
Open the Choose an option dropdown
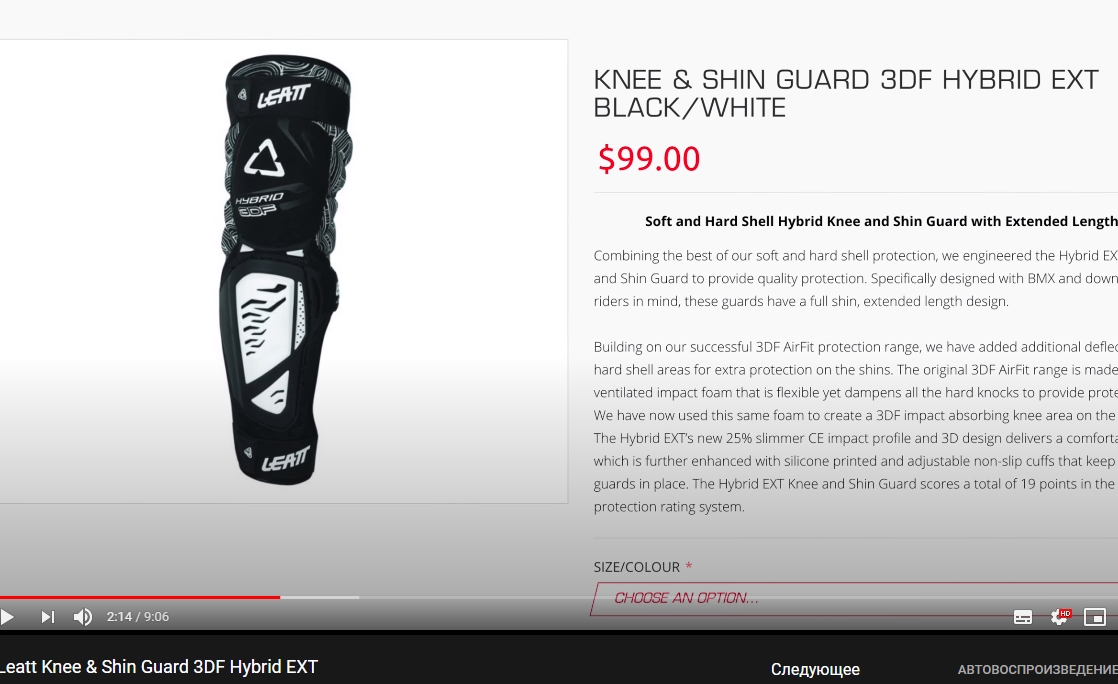[854, 598]
